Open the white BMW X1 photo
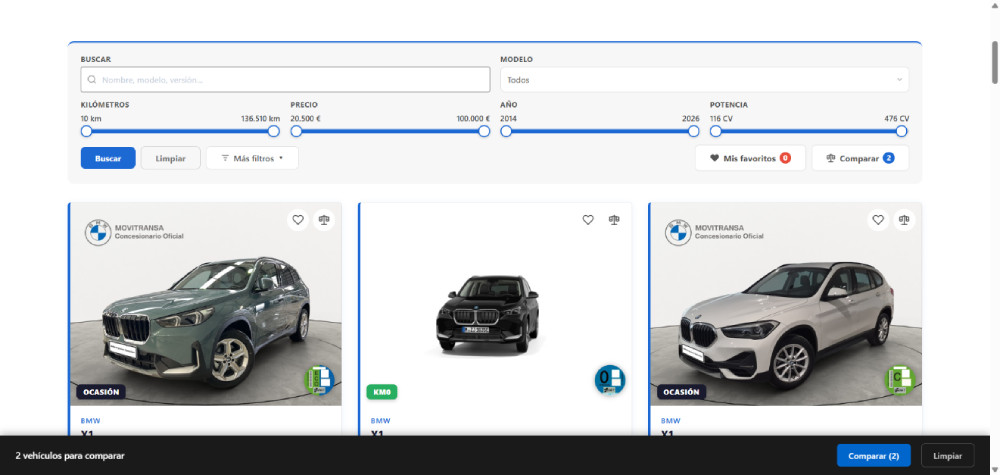The width and height of the screenshot is (1000, 475). tap(786, 304)
